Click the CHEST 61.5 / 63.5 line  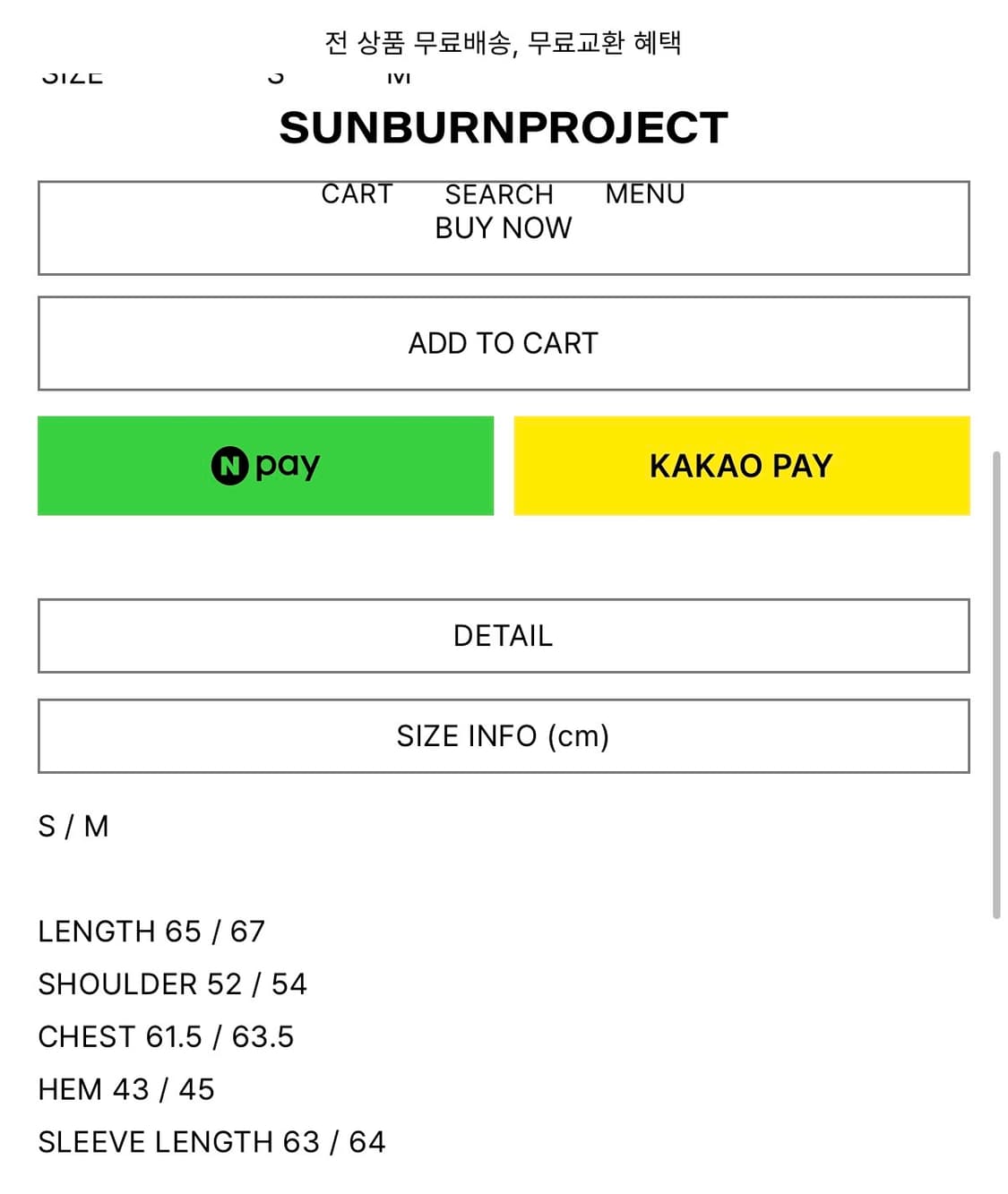[x=166, y=1037]
